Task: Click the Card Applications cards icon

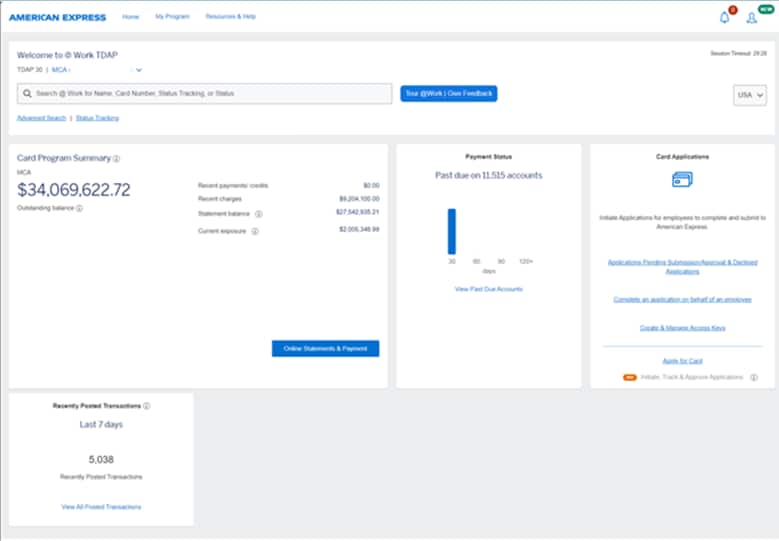Action: (682, 179)
